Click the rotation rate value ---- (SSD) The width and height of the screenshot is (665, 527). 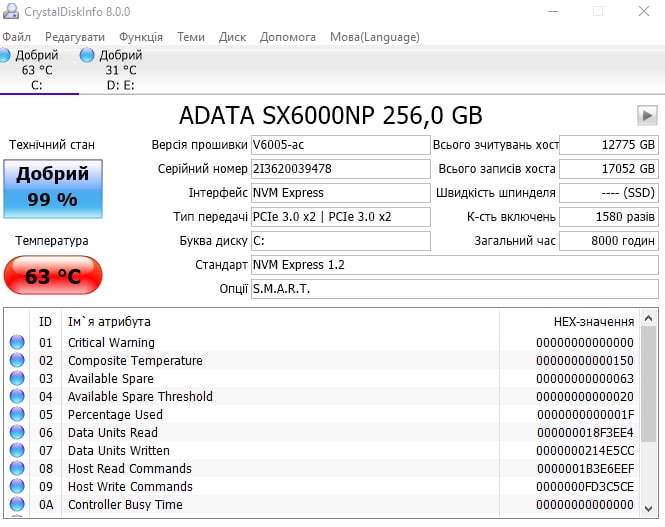pyautogui.click(x=609, y=193)
